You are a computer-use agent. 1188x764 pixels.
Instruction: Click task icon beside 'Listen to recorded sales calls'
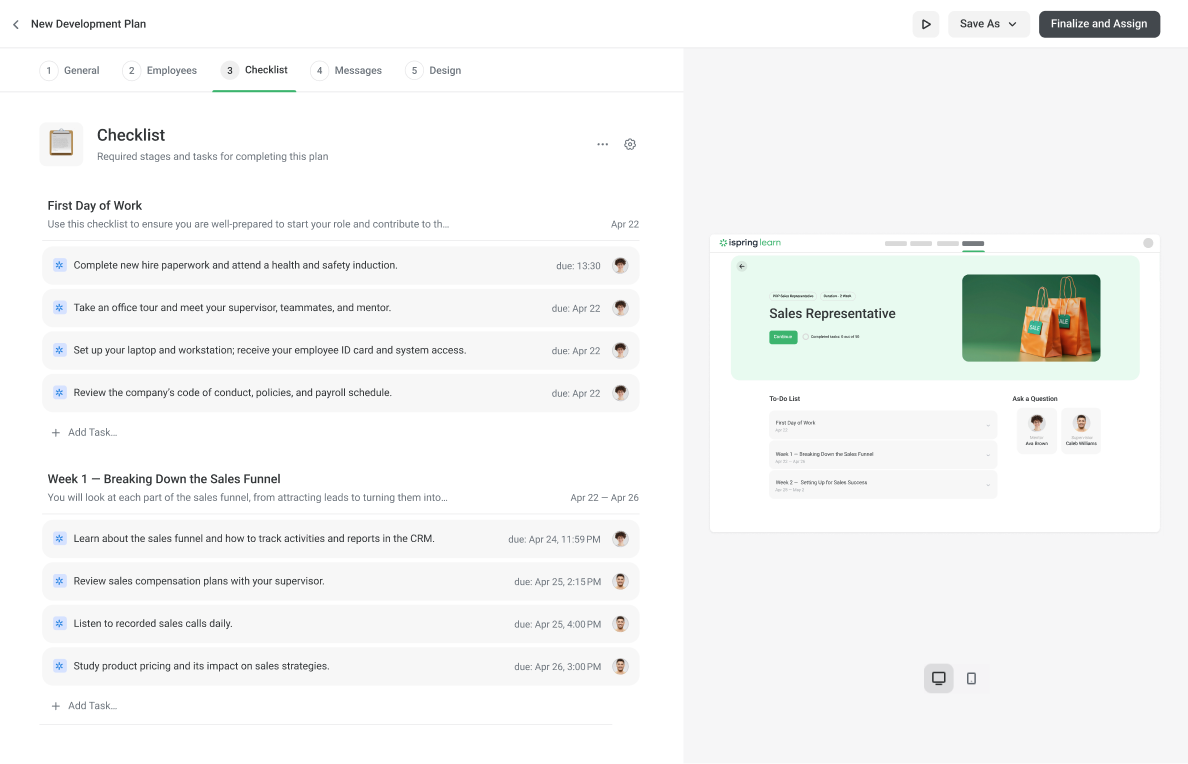59,624
